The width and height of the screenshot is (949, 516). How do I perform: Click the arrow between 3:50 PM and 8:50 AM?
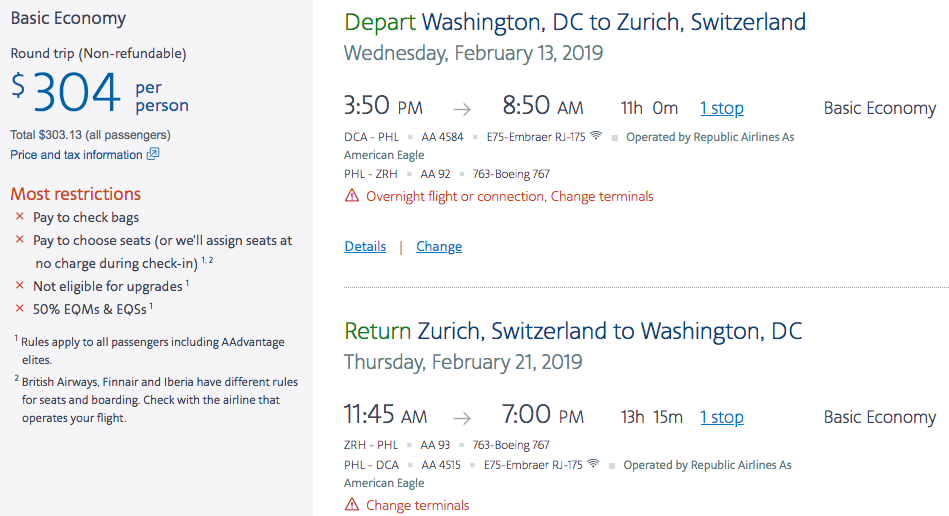pos(461,109)
